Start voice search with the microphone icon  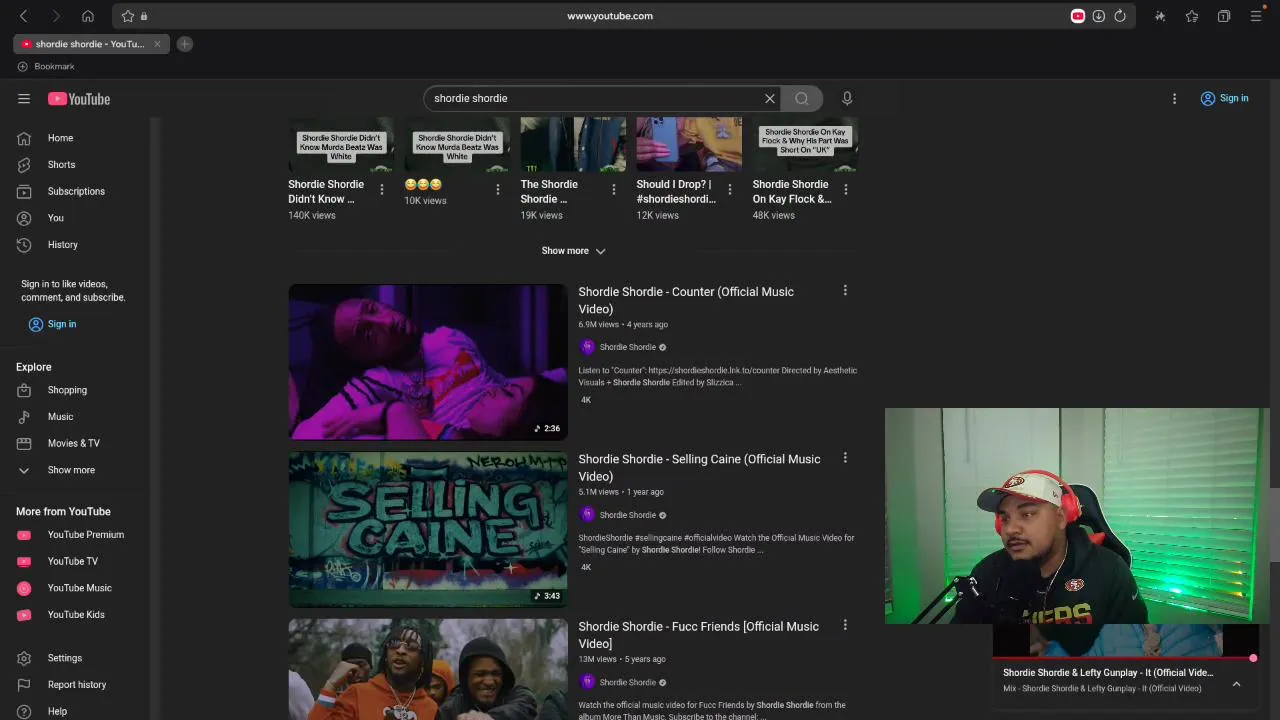point(847,98)
